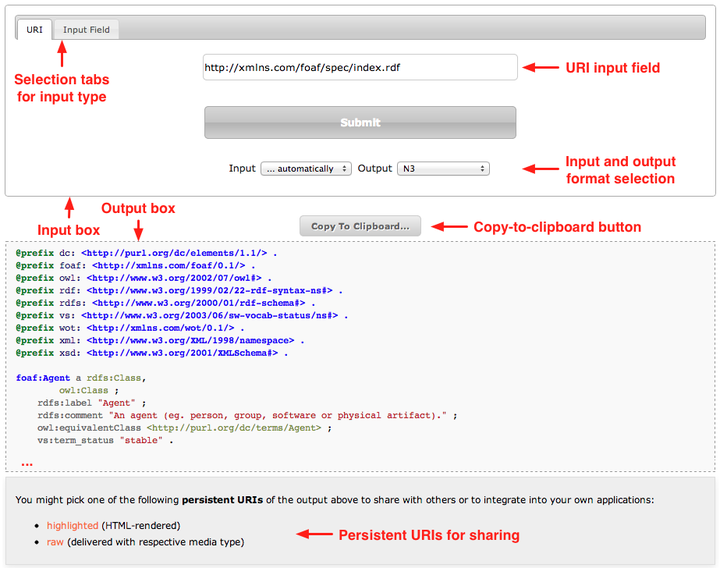Open the Input format dropdown

pyautogui.click(x=305, y=169)
